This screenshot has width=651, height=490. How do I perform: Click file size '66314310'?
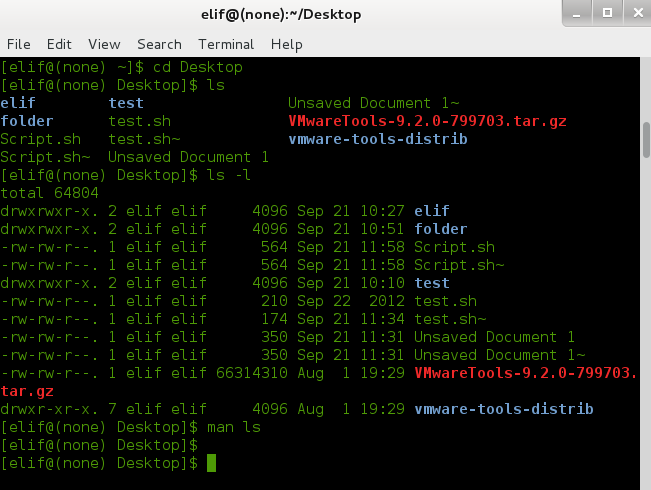252,373
